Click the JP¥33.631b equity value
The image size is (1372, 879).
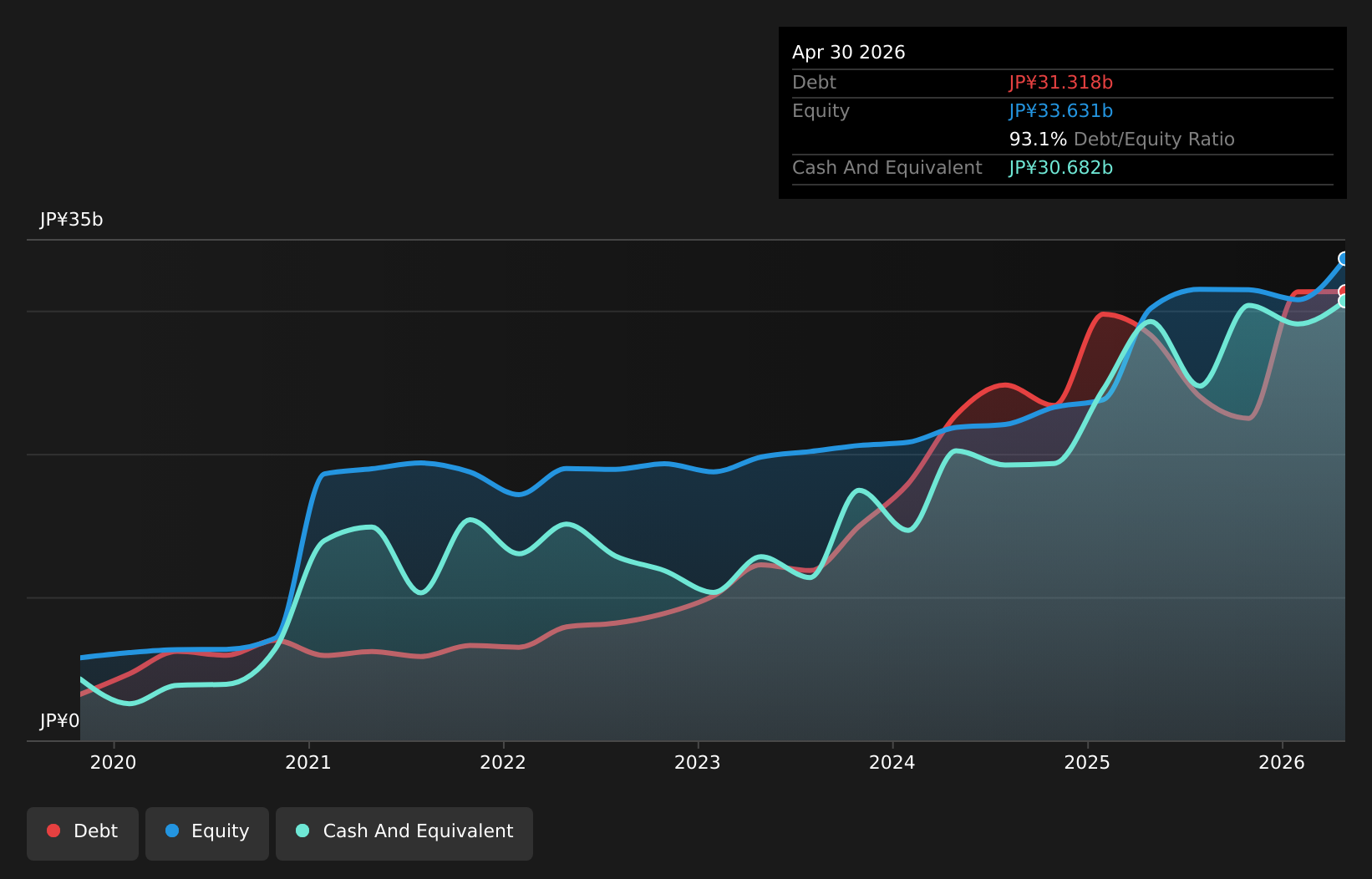click(x=1061, y=111)
